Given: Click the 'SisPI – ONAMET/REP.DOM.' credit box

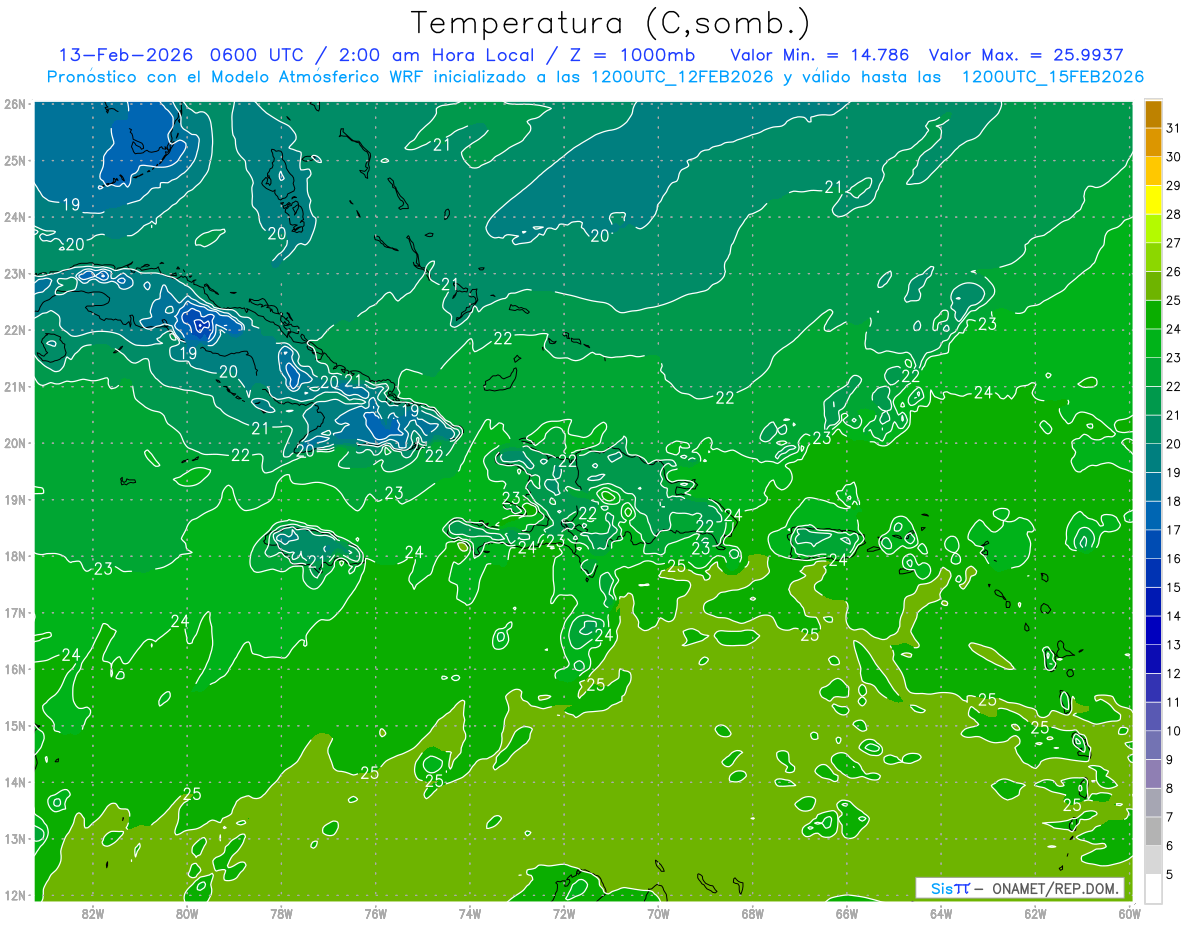Looking at the screenshot, I should pyautogui.click(x=1020, y=888).
